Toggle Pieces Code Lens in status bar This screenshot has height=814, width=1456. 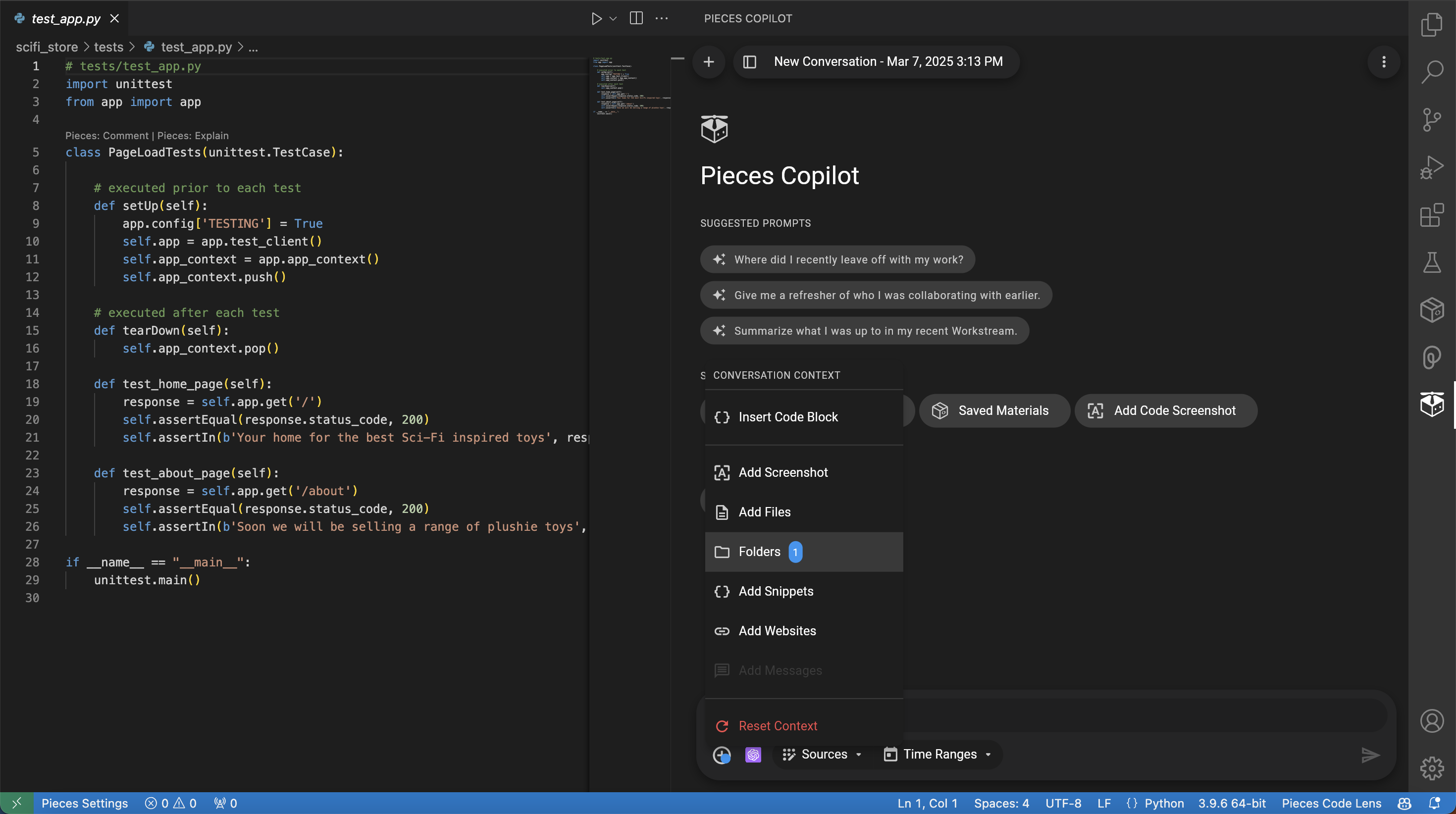(1331, 803)
